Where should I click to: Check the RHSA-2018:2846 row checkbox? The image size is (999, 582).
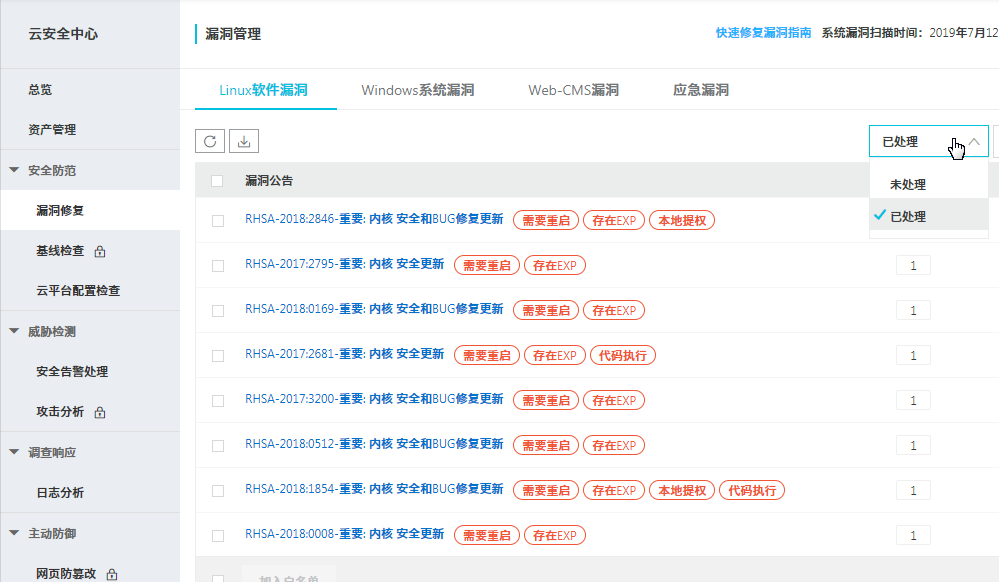point(218,221)
